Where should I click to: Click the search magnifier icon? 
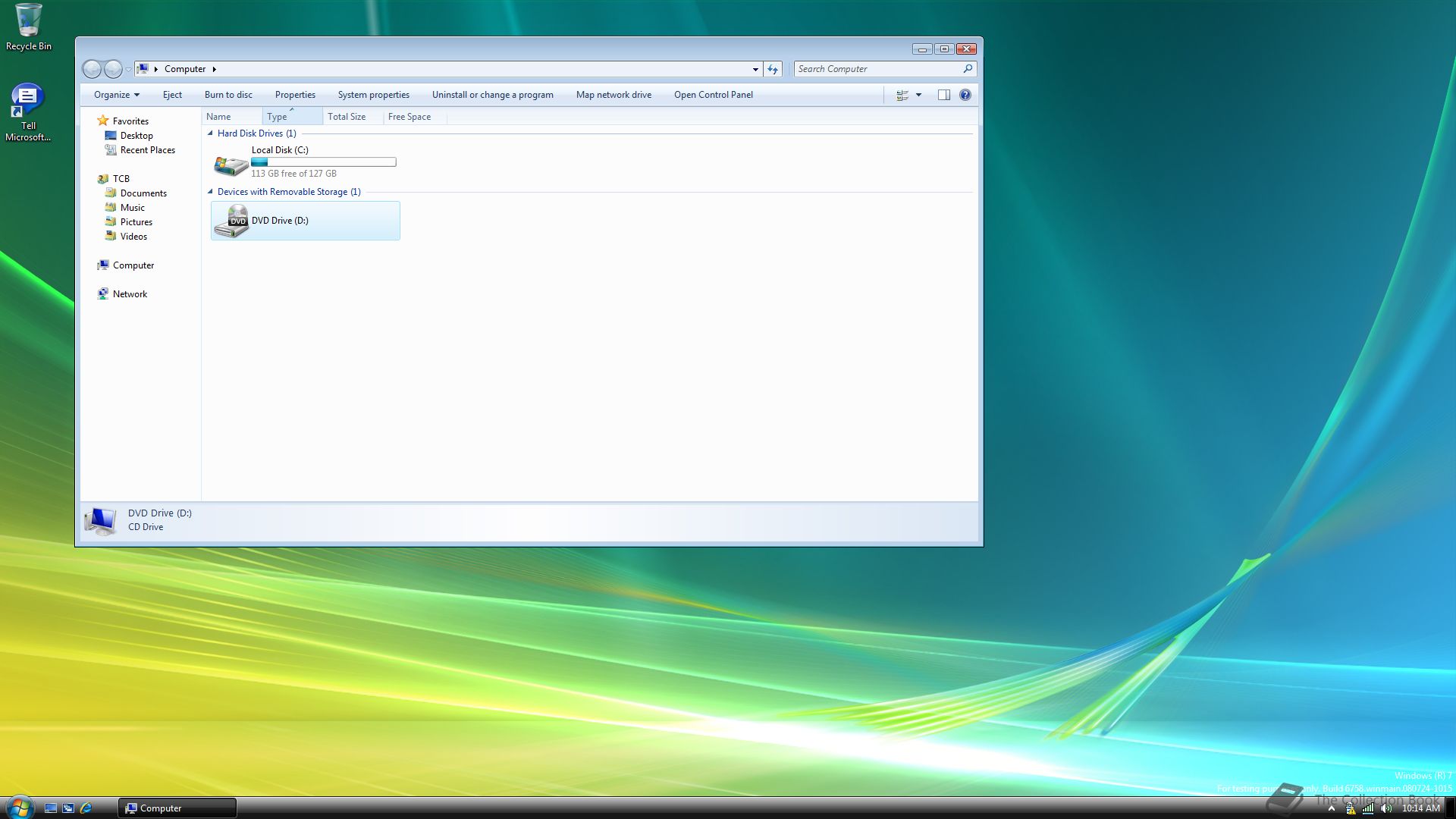click(968, 69)
